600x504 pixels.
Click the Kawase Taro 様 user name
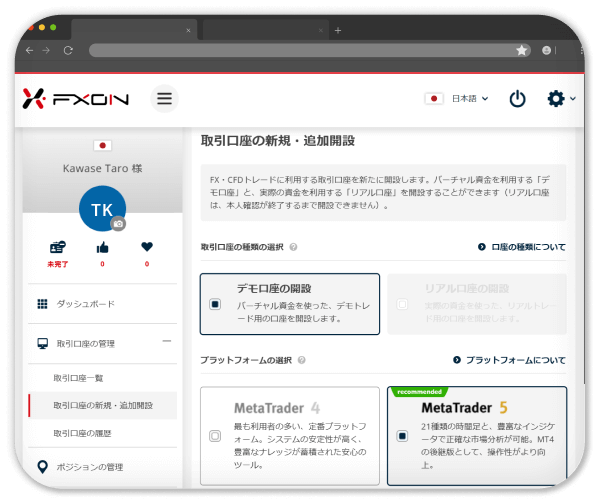click(x=103, y=168)
